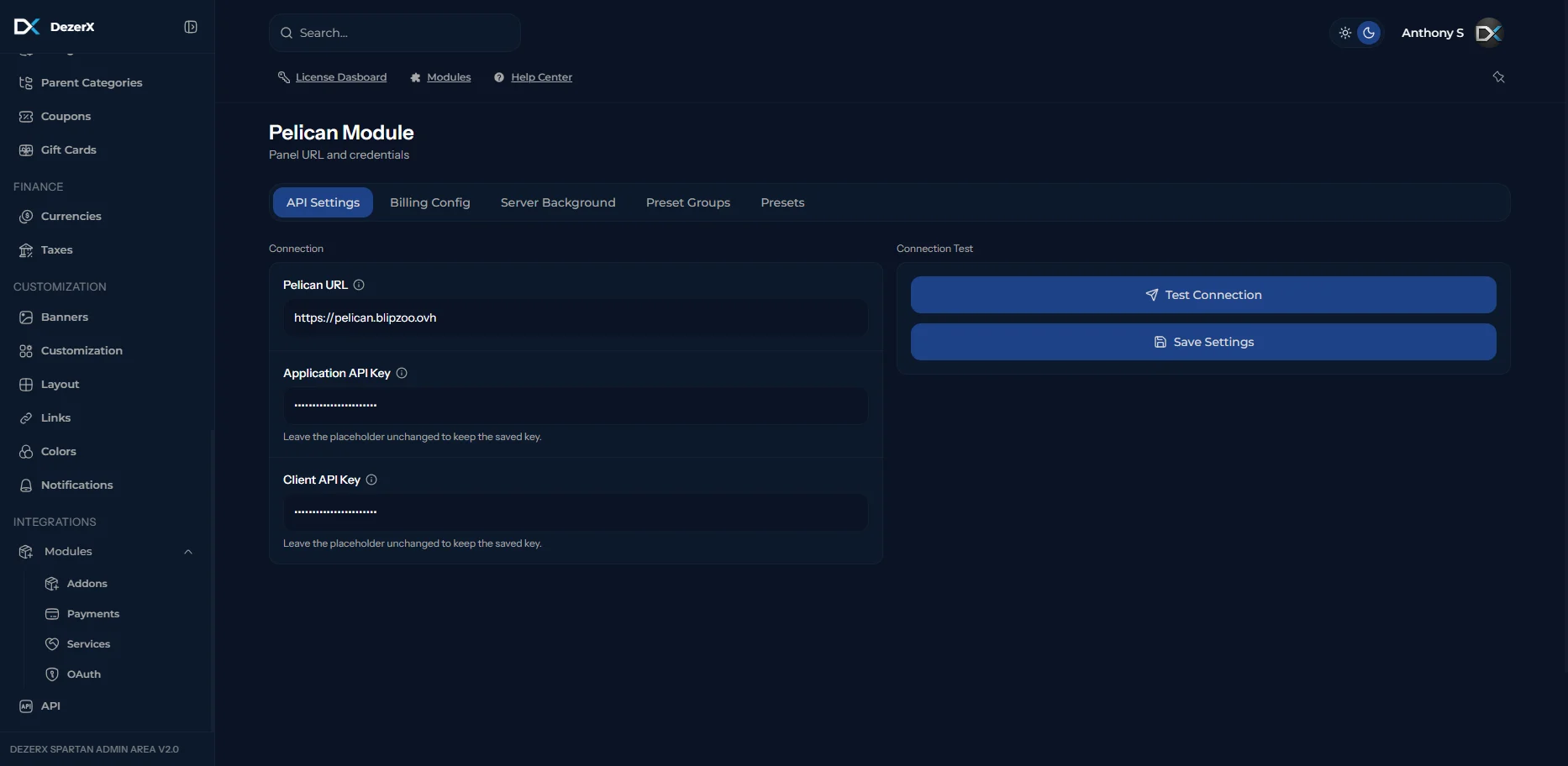Screen dimensions: 1568x766
Task: Open Taxes in sidebar
Action: 57,249
